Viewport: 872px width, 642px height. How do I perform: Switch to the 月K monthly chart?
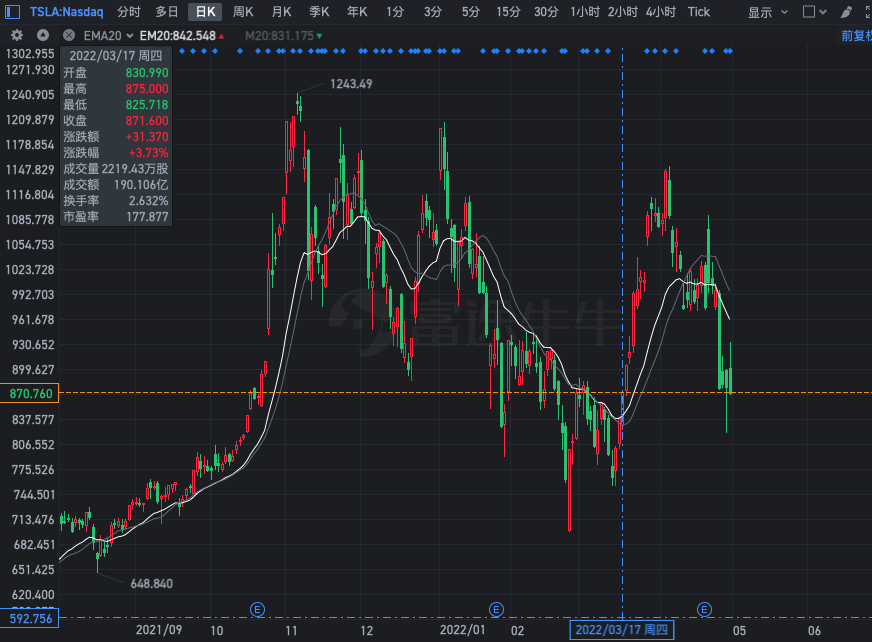(x=281, y=12)
